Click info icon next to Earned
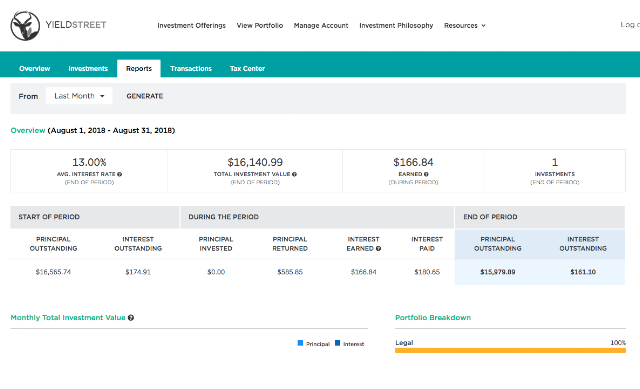The height and width of the screenshot is (389, 640). pyautogui.click(x=426, y=174)
